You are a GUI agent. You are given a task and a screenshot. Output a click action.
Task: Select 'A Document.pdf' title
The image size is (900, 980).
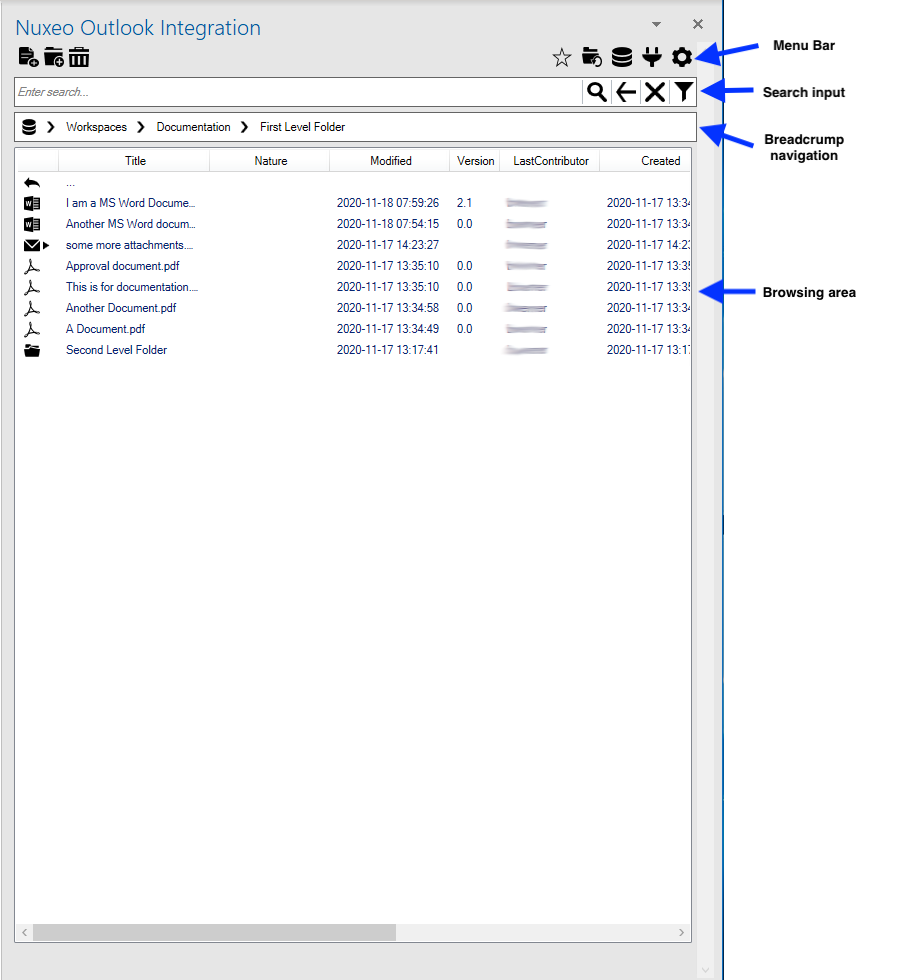click(106, 329)
